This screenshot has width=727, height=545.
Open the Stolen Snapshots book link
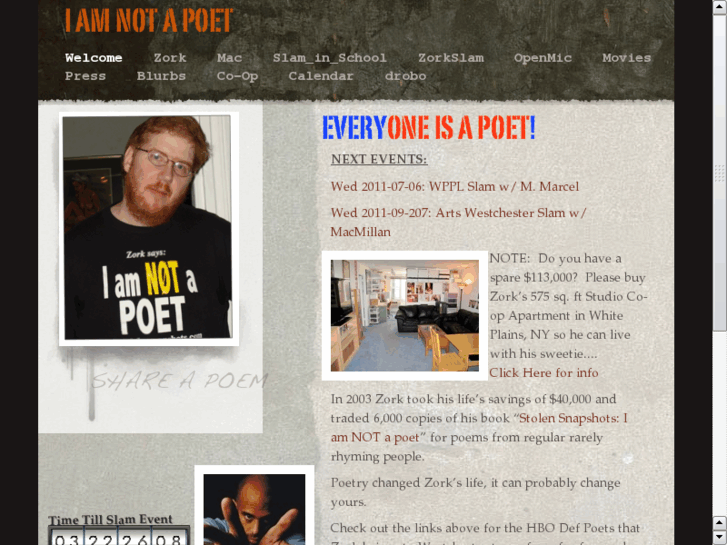pos(478,428)
